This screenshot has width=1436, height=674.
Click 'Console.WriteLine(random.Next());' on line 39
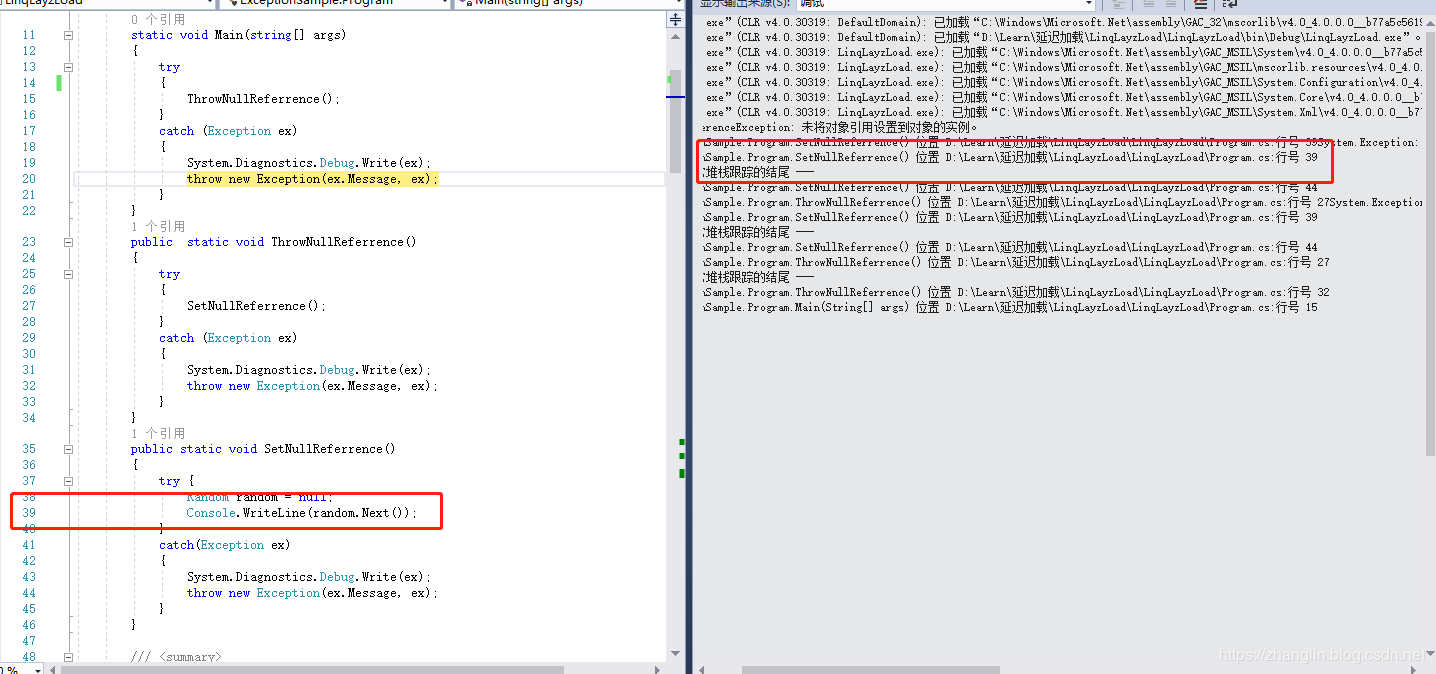tap(302, 513)
